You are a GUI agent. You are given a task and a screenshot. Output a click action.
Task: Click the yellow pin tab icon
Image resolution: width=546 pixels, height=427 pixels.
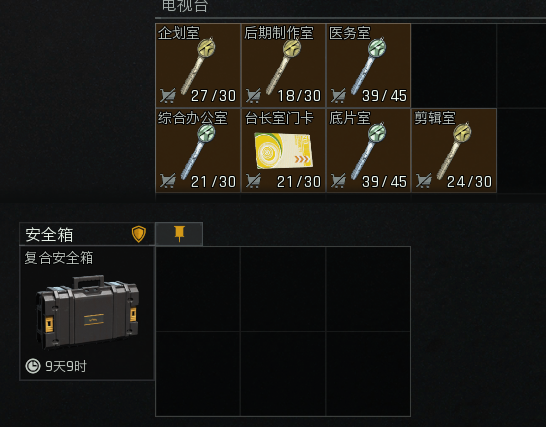pos(179,233)
